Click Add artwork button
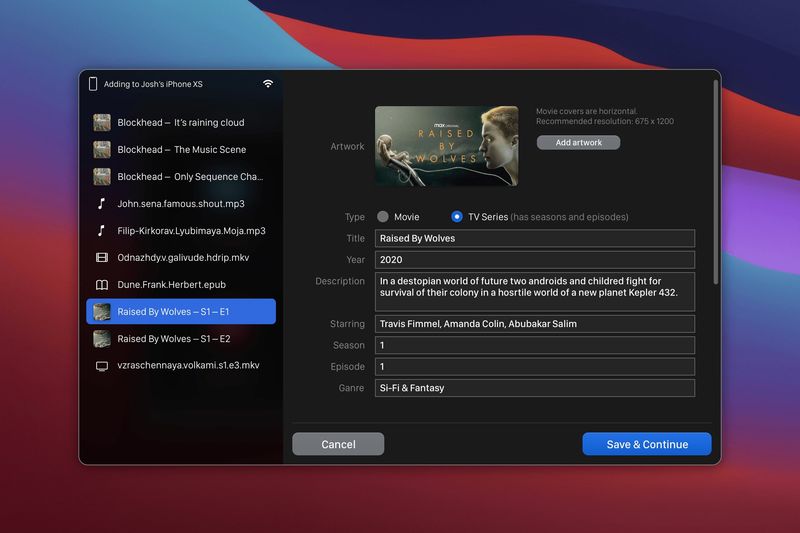This screenshot has height=533, width=800. [579, 142]
